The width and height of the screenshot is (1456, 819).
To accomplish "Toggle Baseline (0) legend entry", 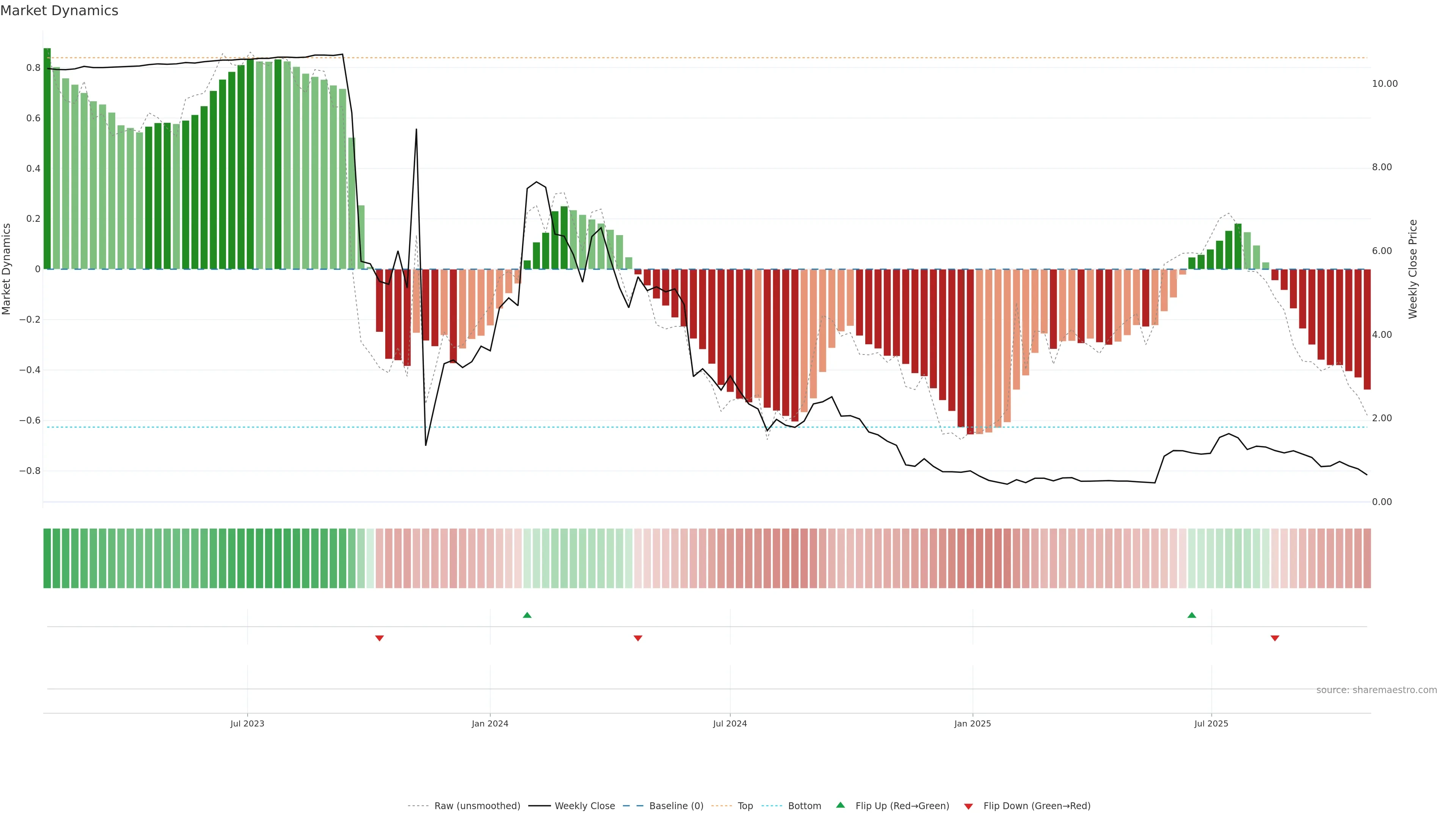I will click(x=676, y=805).
